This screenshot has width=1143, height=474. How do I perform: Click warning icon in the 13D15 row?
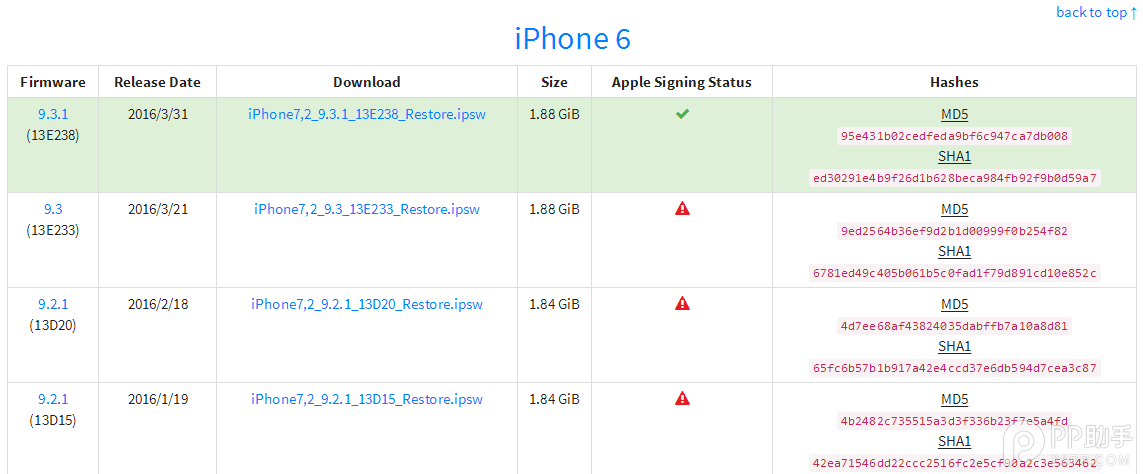pyautogui.click(x=682, y=398)
